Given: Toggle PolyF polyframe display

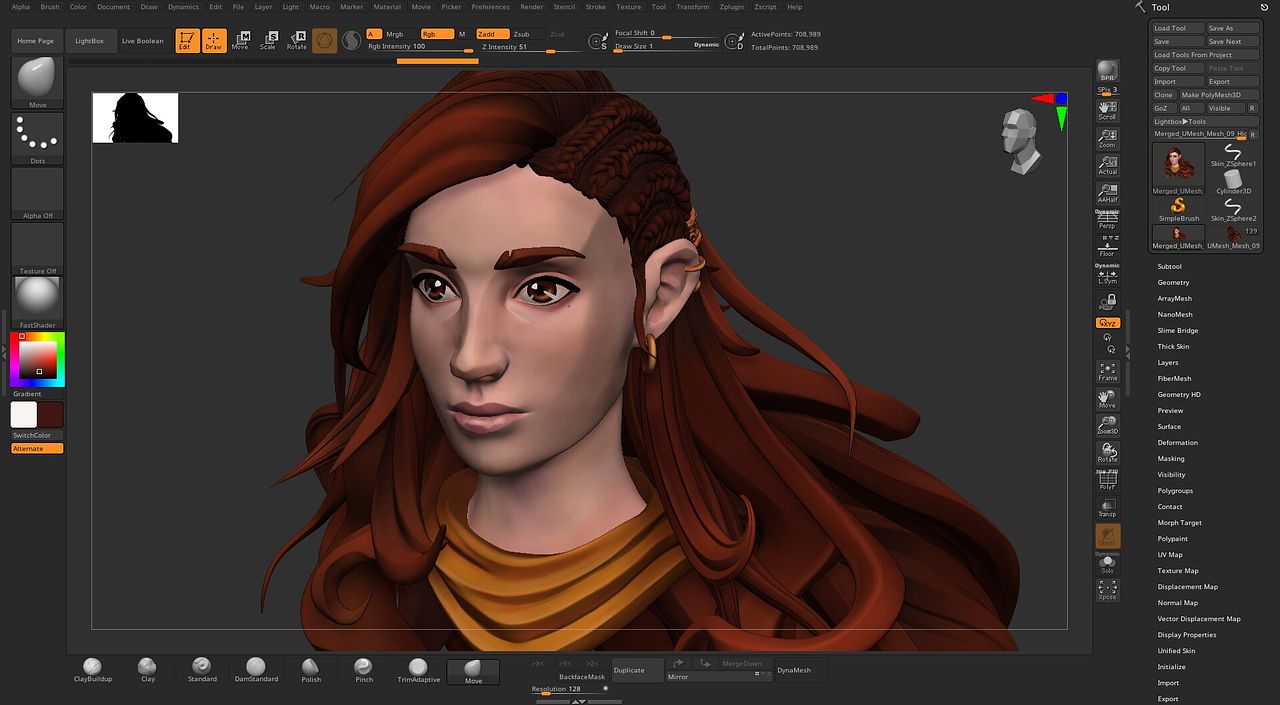Looking at the screenshot, I should coord(1107,481).
